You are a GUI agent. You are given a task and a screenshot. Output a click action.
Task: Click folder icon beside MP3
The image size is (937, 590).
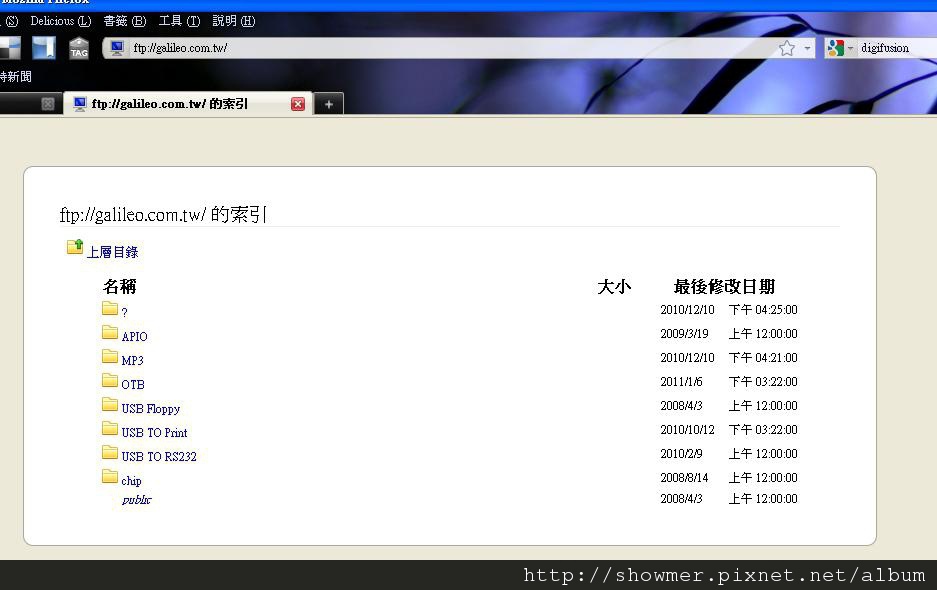point(110,356)
